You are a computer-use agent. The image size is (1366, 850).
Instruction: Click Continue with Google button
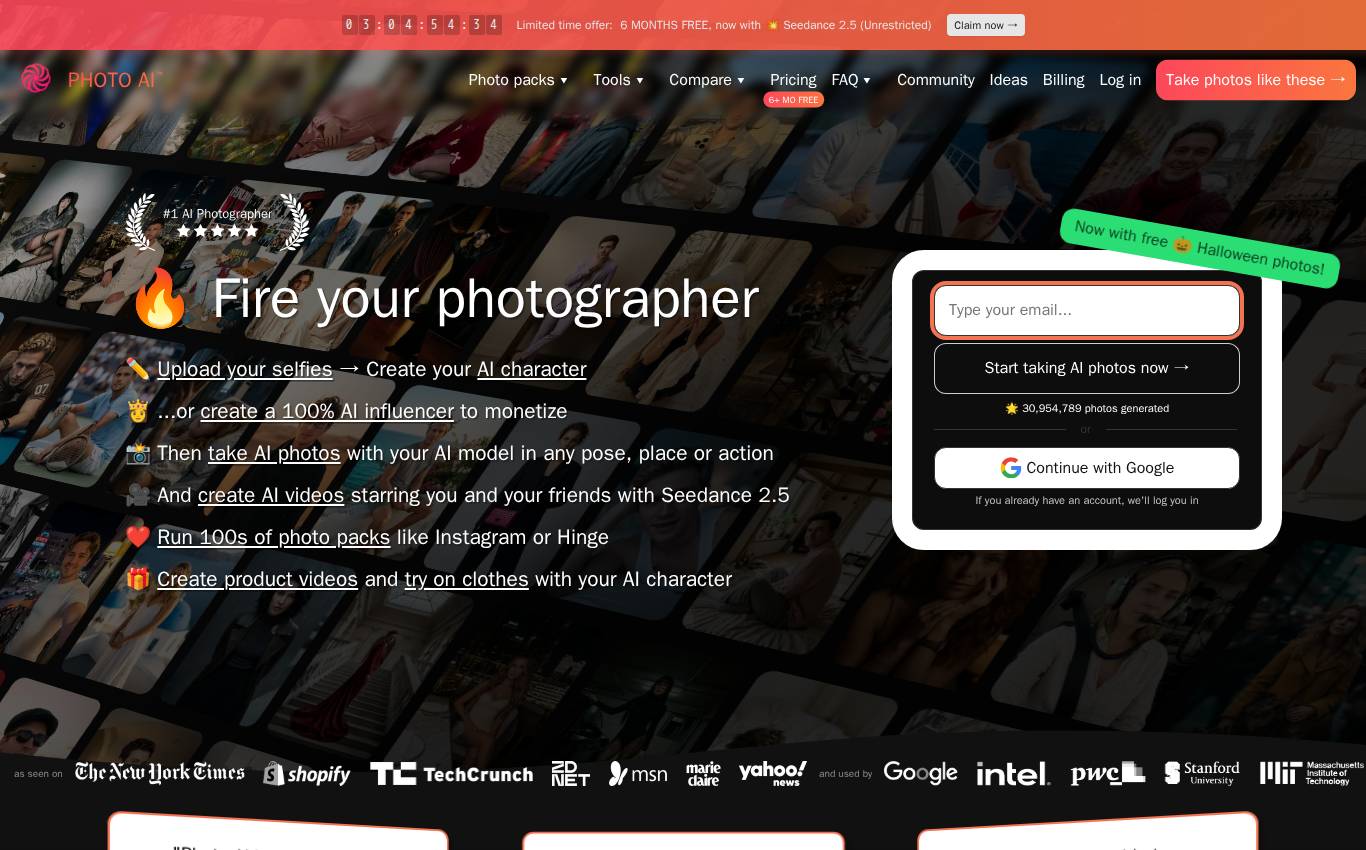[1087, 468]
